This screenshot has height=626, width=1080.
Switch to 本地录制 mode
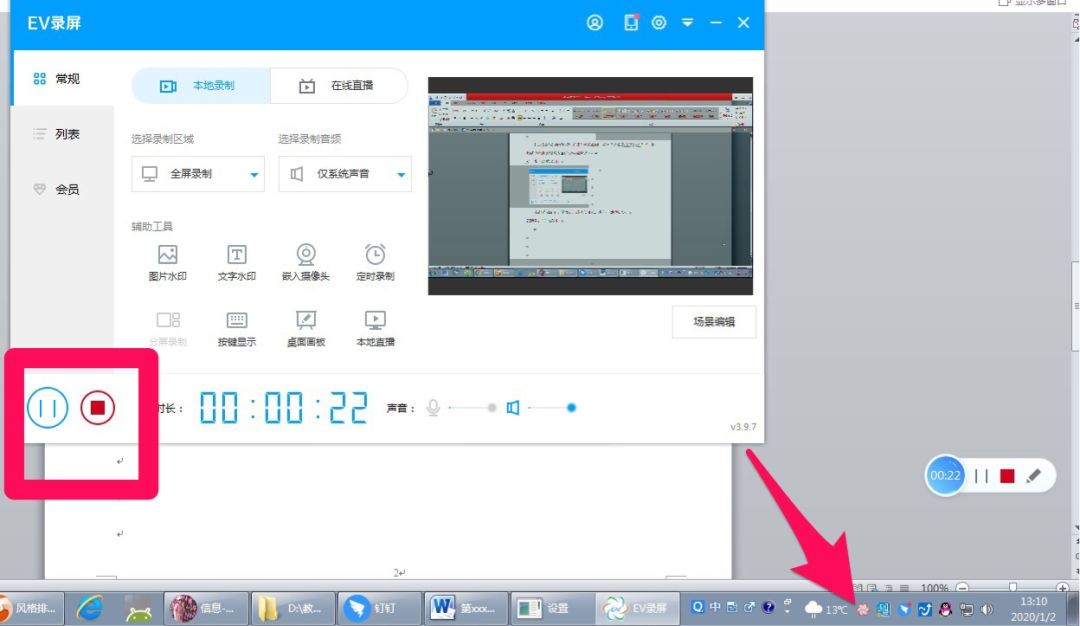(200, 85)
